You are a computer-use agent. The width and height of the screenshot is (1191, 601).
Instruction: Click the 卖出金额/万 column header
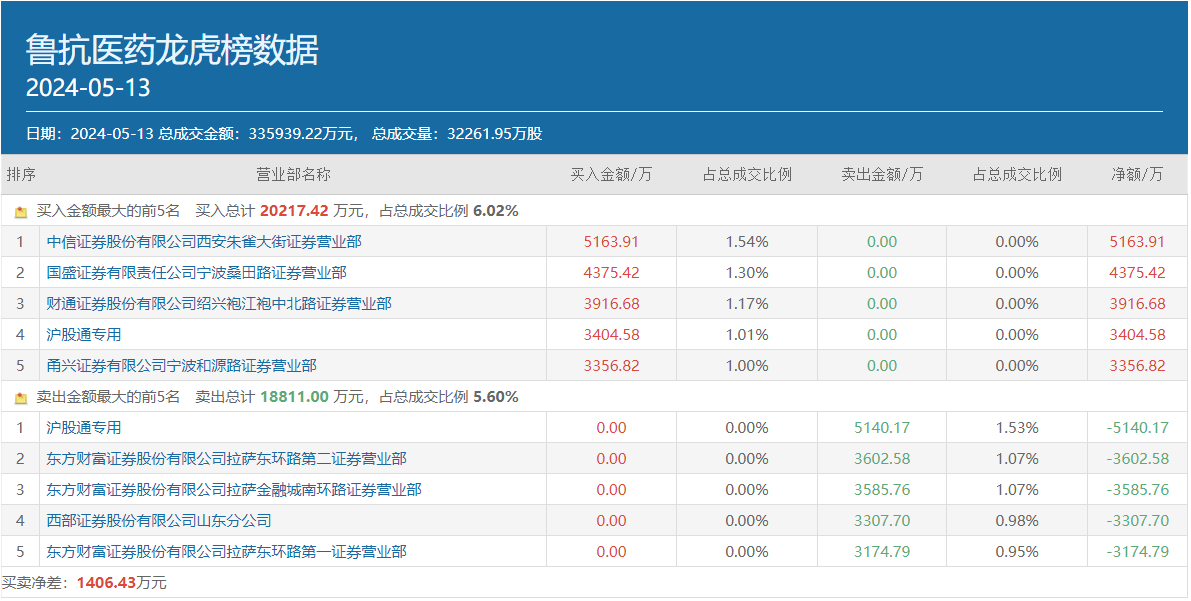tap(882, 175)
